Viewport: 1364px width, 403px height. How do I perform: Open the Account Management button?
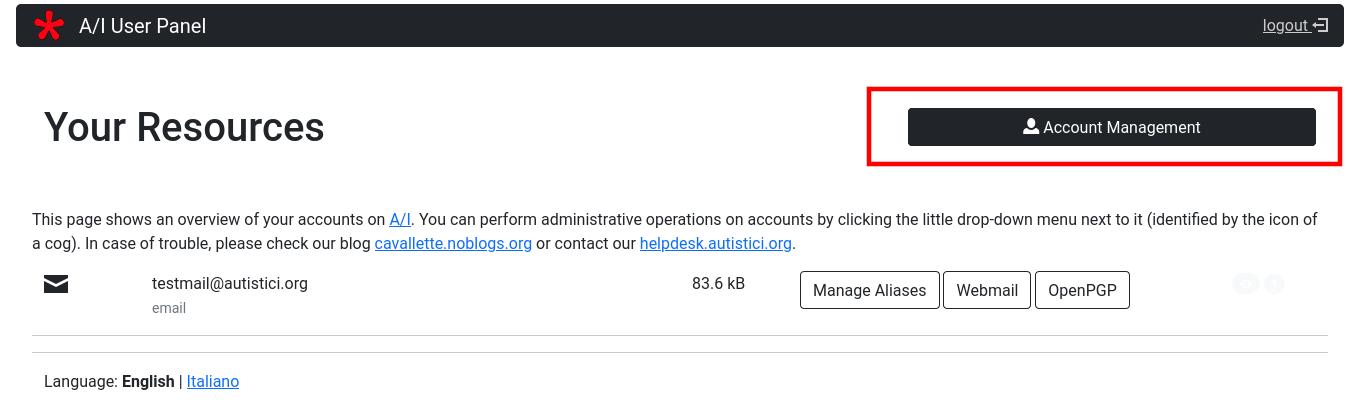(1111, 127)
